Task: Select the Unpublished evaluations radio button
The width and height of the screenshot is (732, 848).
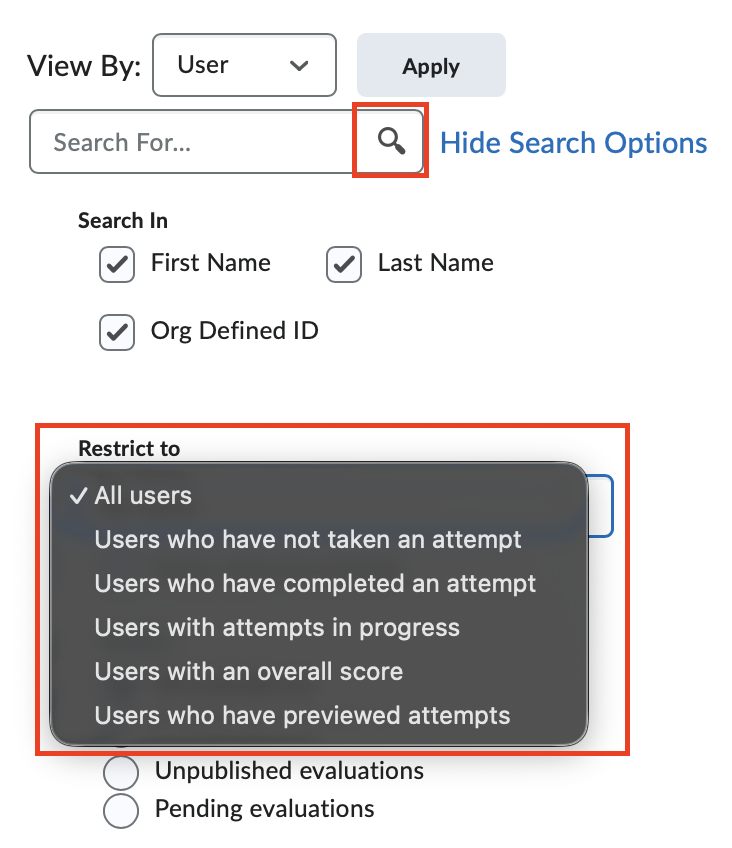Action: (120, 772)
